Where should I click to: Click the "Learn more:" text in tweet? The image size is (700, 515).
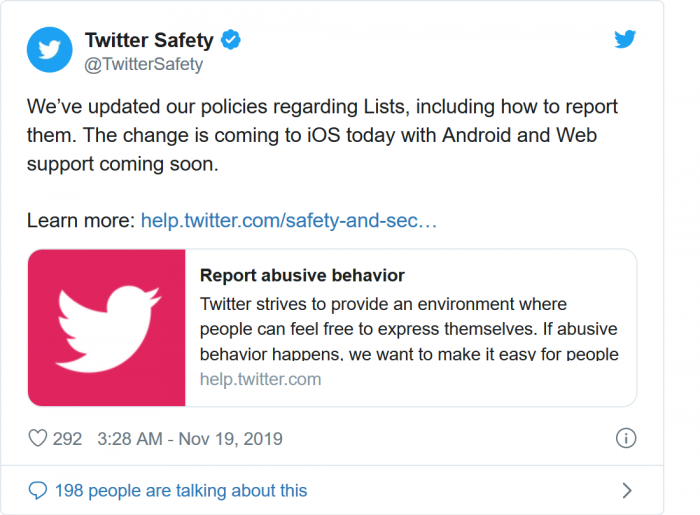point(80,220)
